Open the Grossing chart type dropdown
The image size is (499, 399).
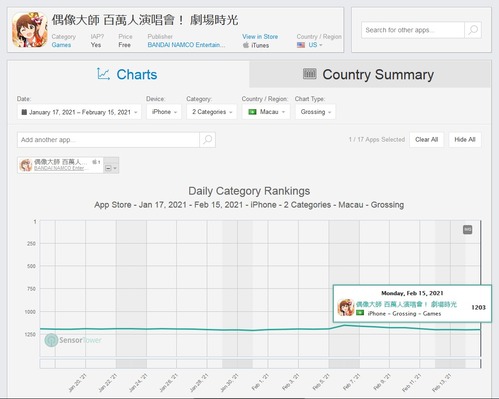[315, 112]
